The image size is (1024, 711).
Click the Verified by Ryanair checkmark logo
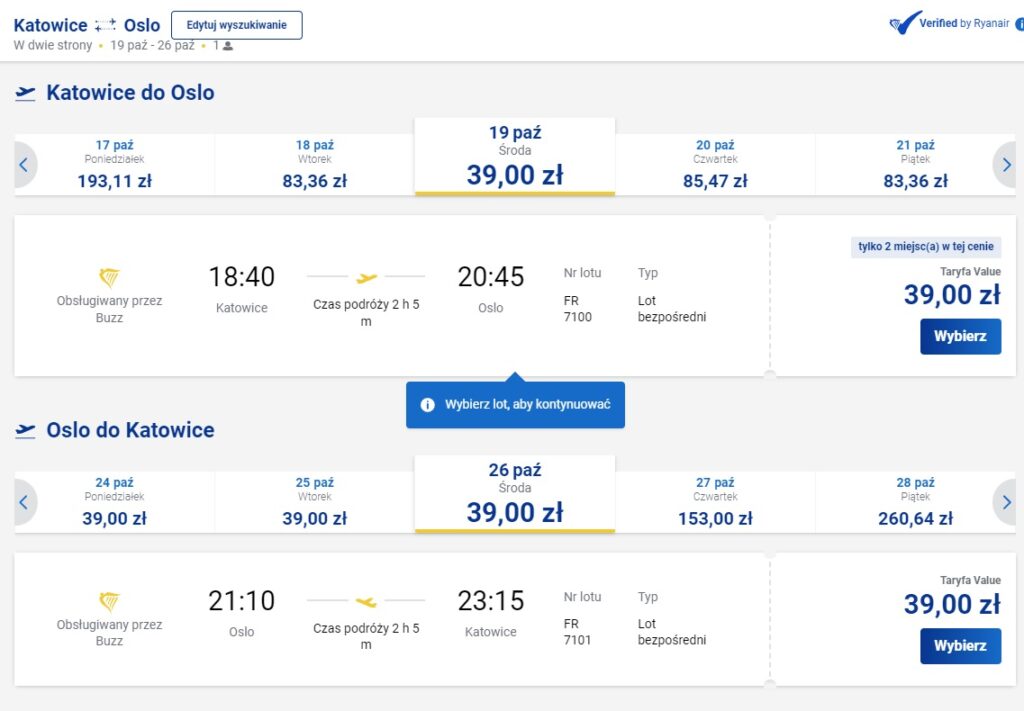904,24
